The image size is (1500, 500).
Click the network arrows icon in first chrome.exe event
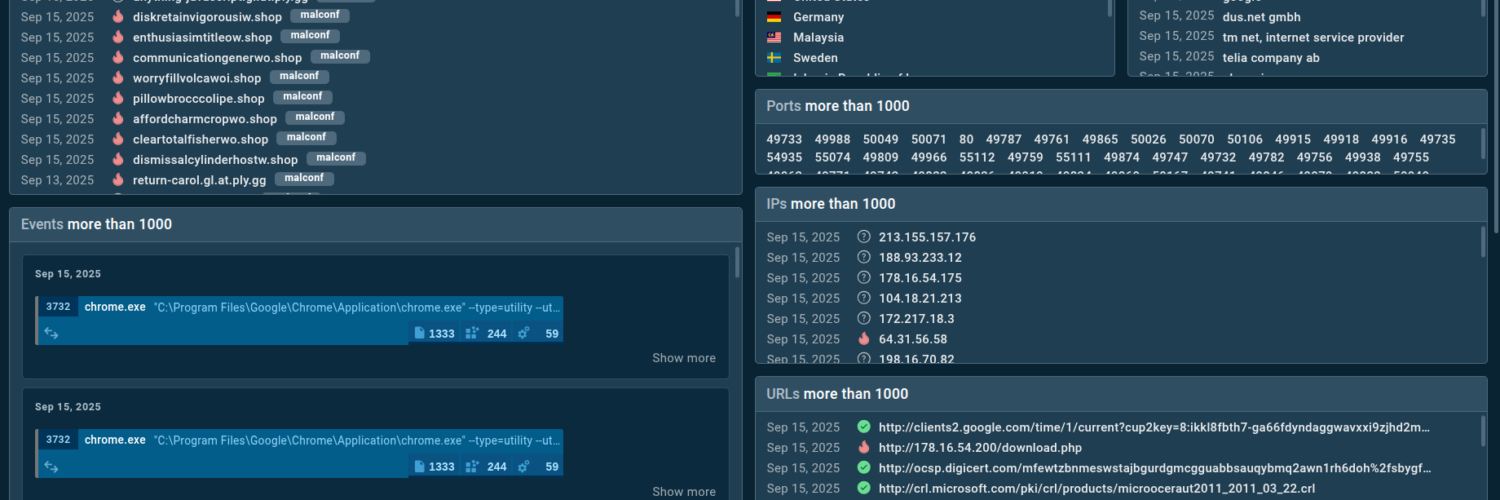[x=51, y=333]
